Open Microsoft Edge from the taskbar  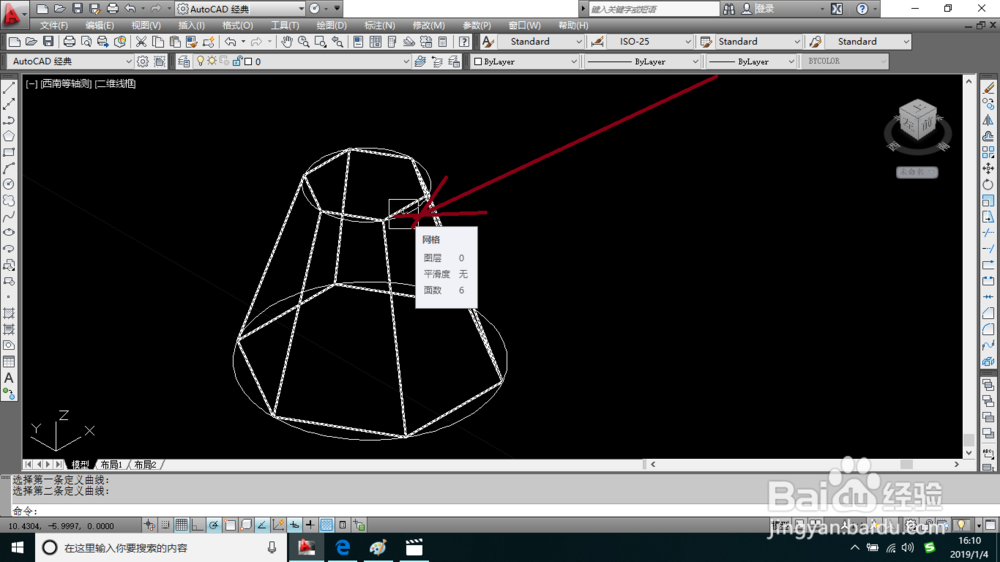342,547
